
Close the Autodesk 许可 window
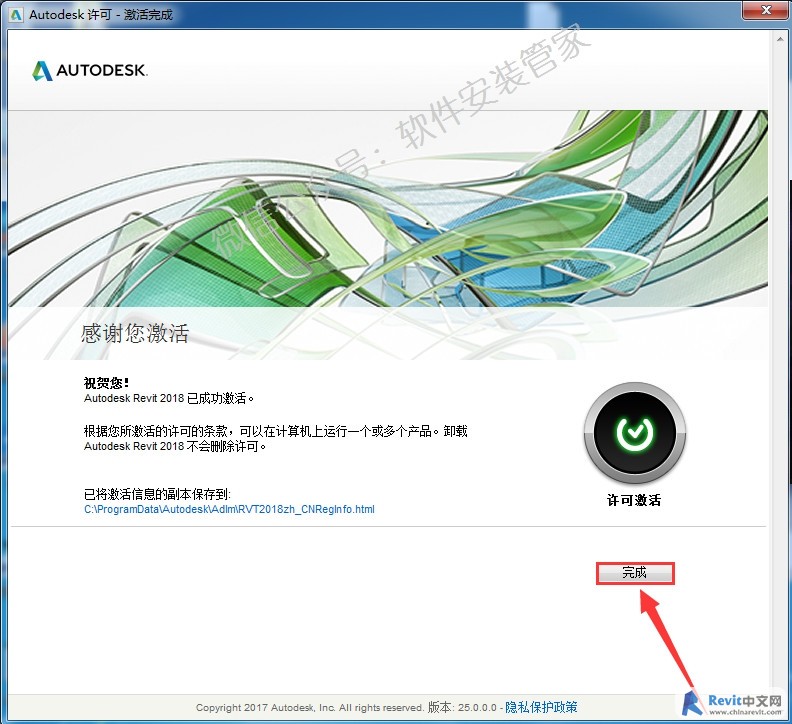coord(766,10)
